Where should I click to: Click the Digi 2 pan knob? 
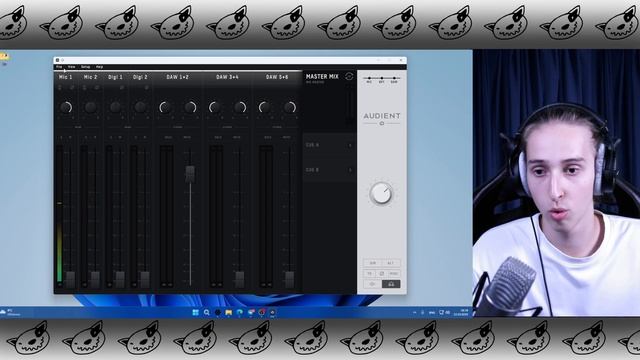coord(140,107)
